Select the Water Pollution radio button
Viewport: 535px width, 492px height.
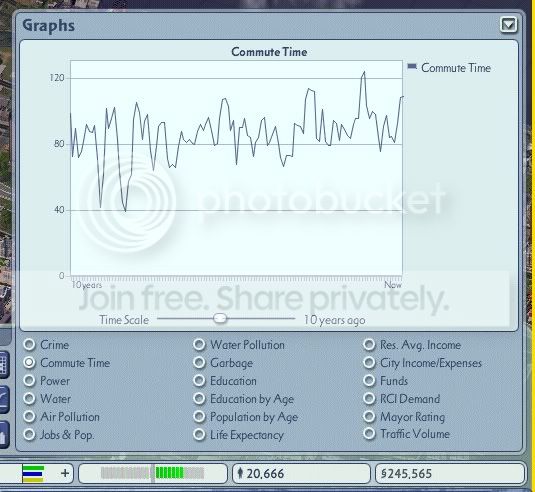point(199,345)
